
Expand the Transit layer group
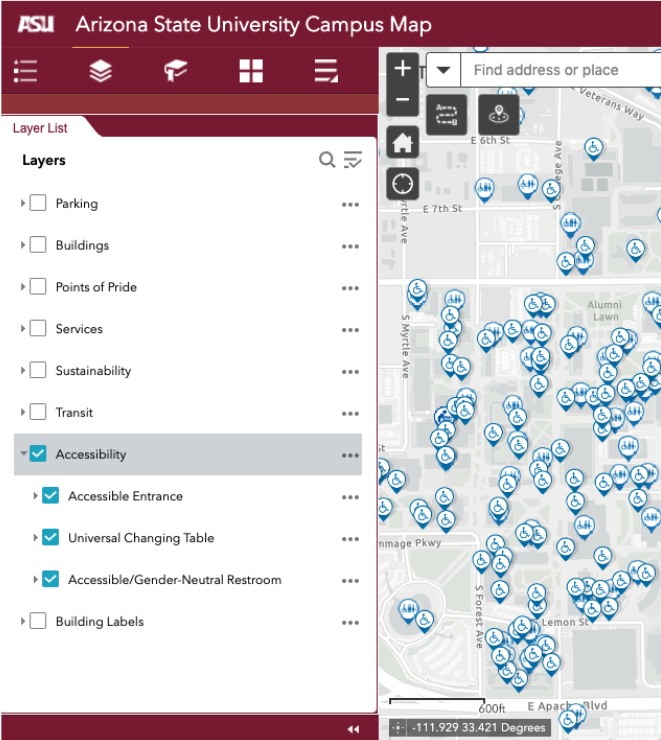(22, 412)
